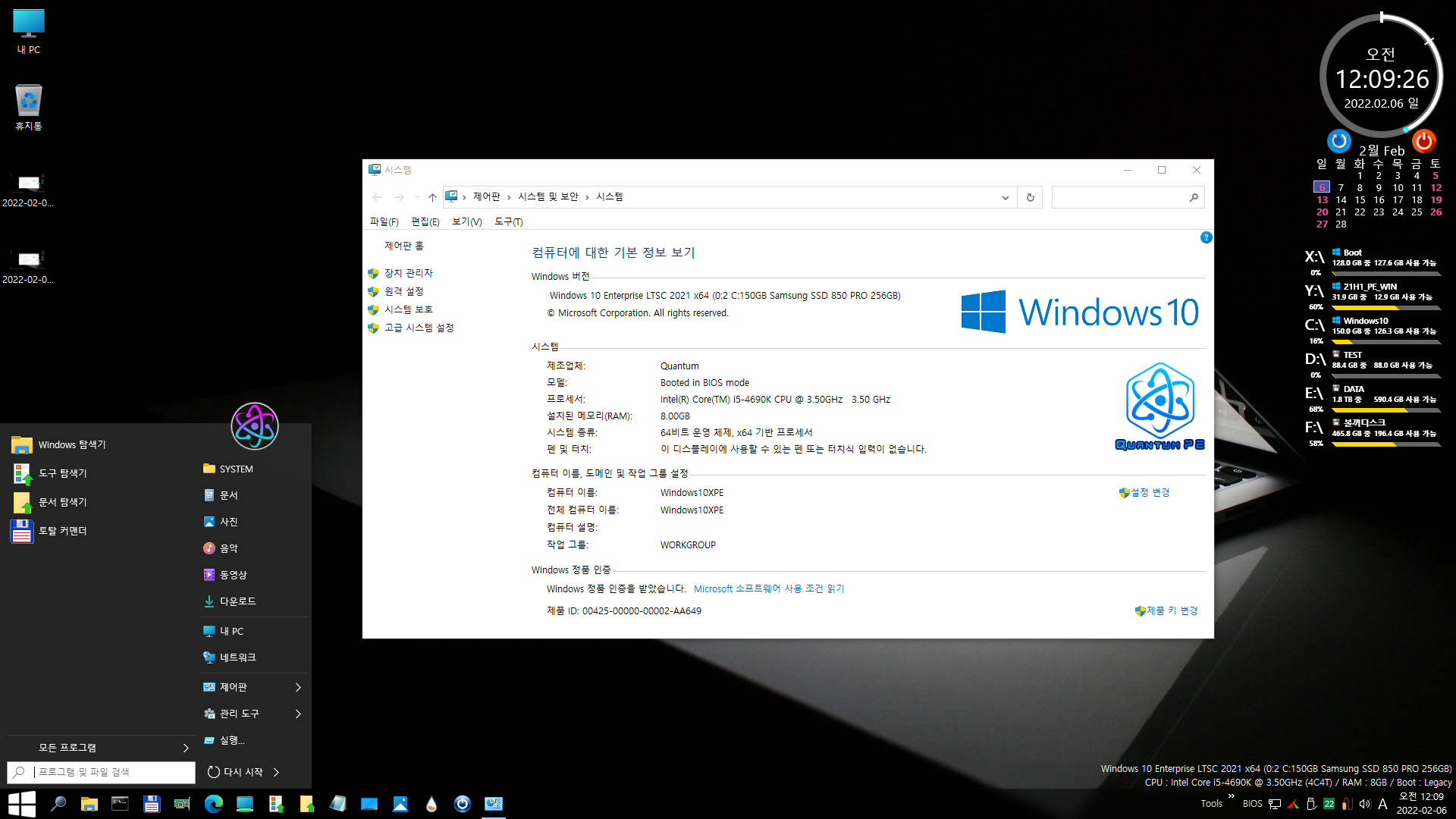
Task: Expand the 모든 프로그램 arrow
Action: pos(186,748)
